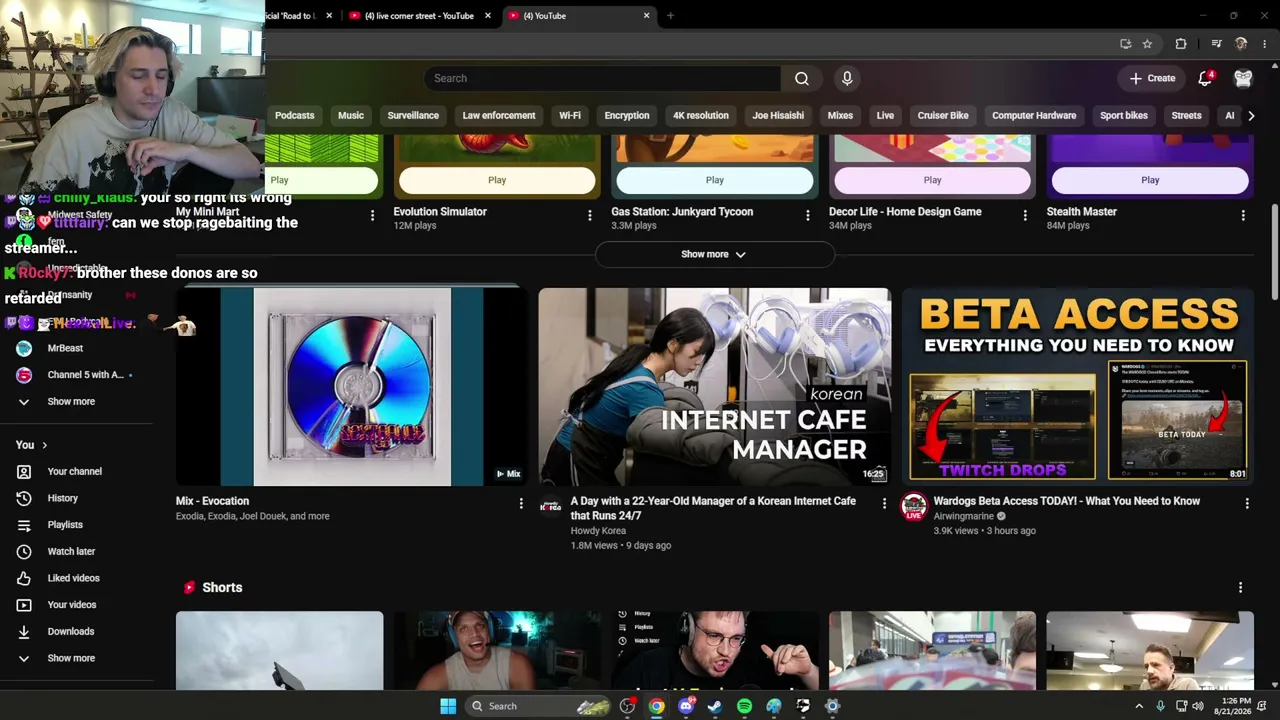Open the Shorts section options menu

pyautogui.click(x=1240, y=587)
